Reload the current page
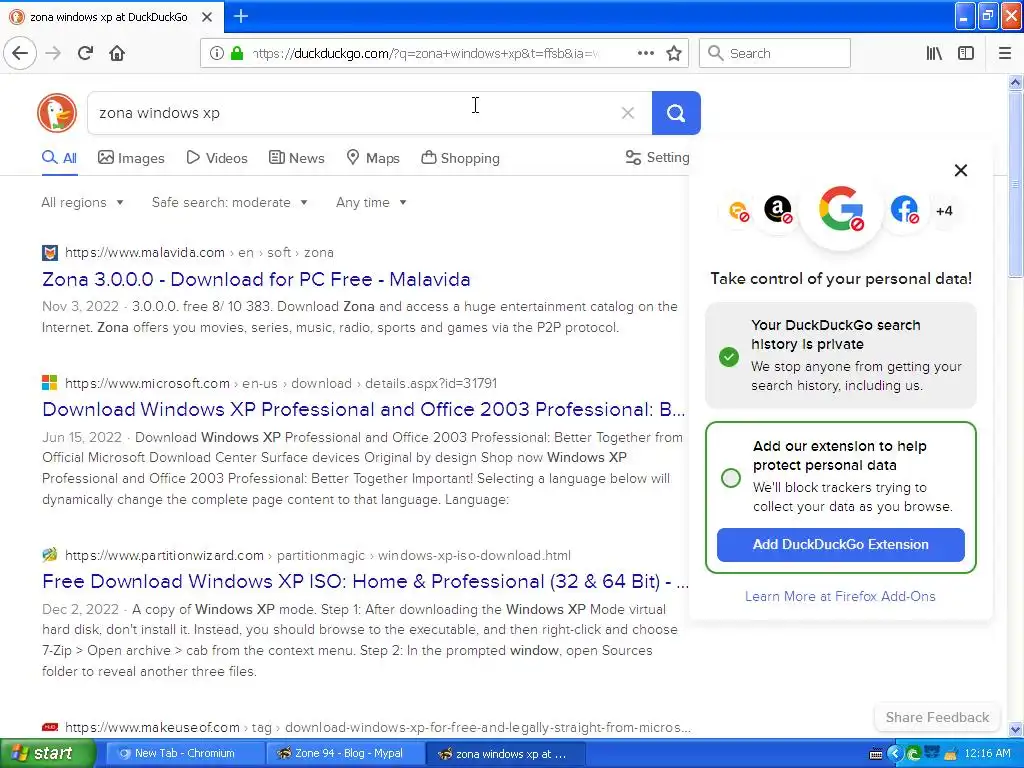 click(85, 53)
